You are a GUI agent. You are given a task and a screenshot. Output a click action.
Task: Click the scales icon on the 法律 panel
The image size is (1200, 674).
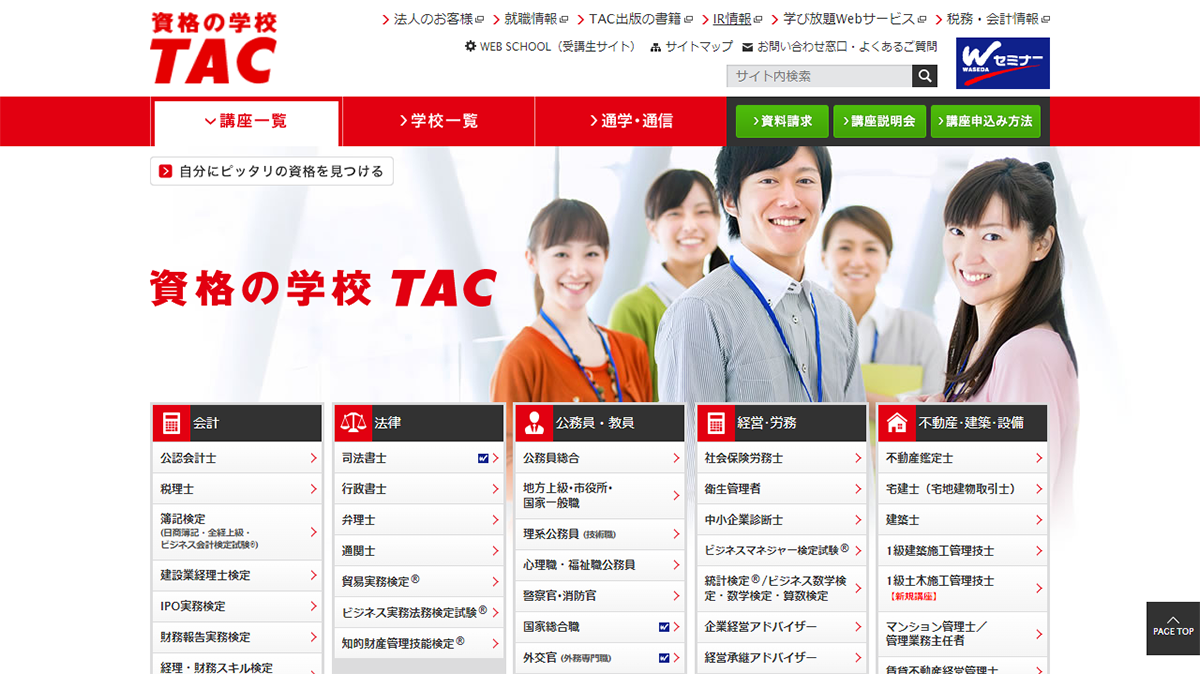(x=353, y=422)
